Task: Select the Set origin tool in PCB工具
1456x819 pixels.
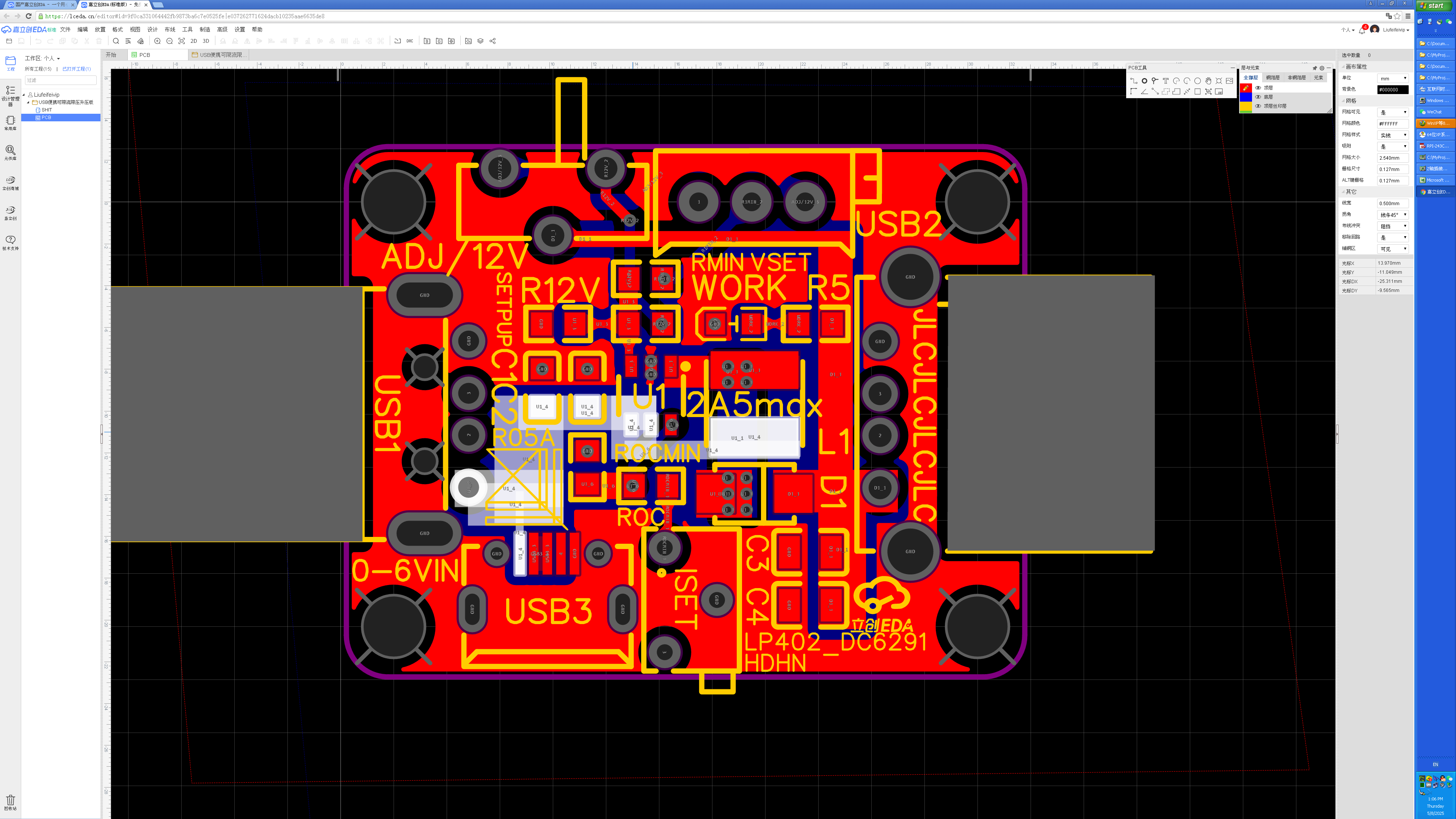Action: (1134, 91)
